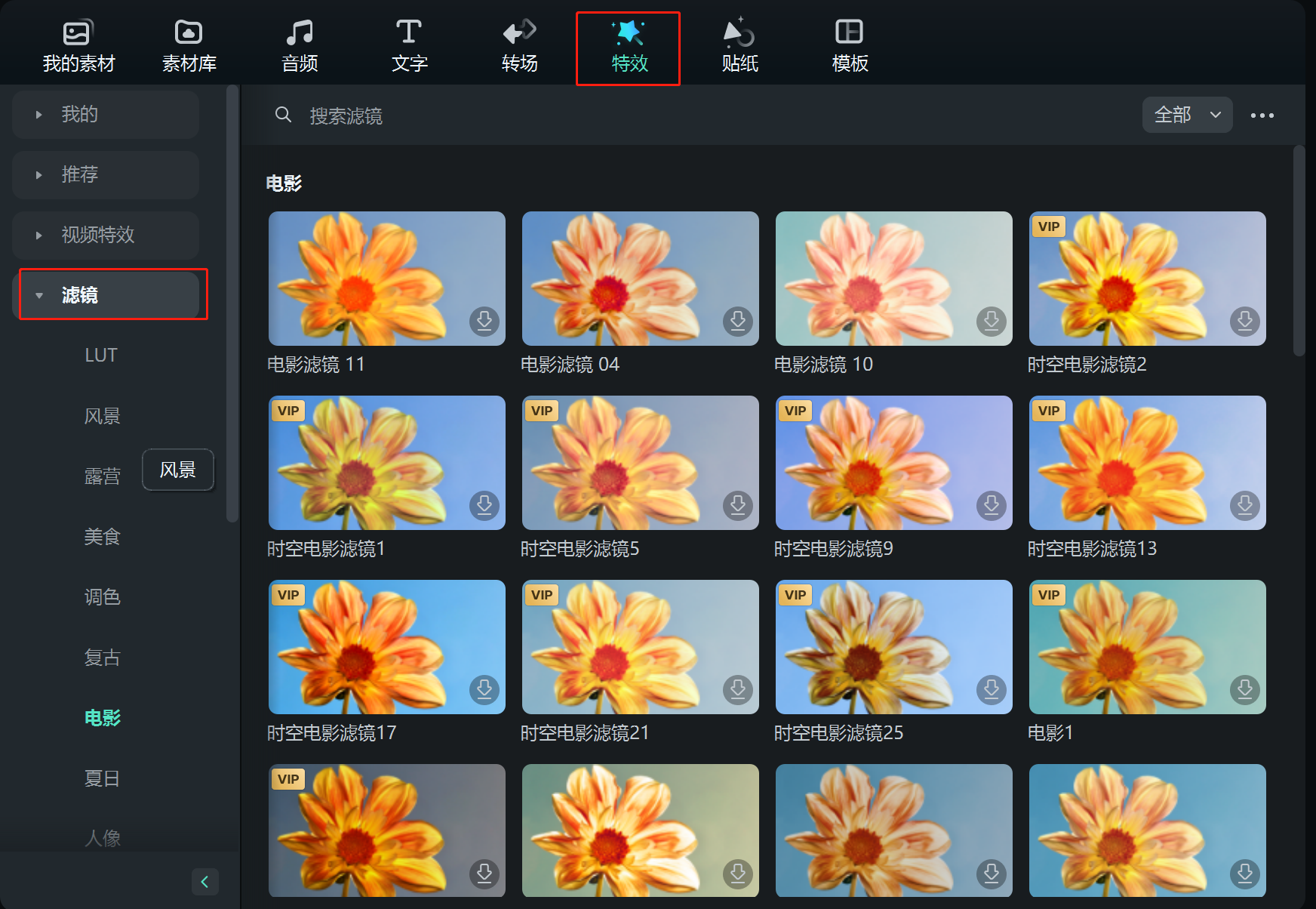The height and width of the screenshot is (909, 1316).
Task: Select the 电影滤镜 10 thumbnail
Action: (893, 279)
